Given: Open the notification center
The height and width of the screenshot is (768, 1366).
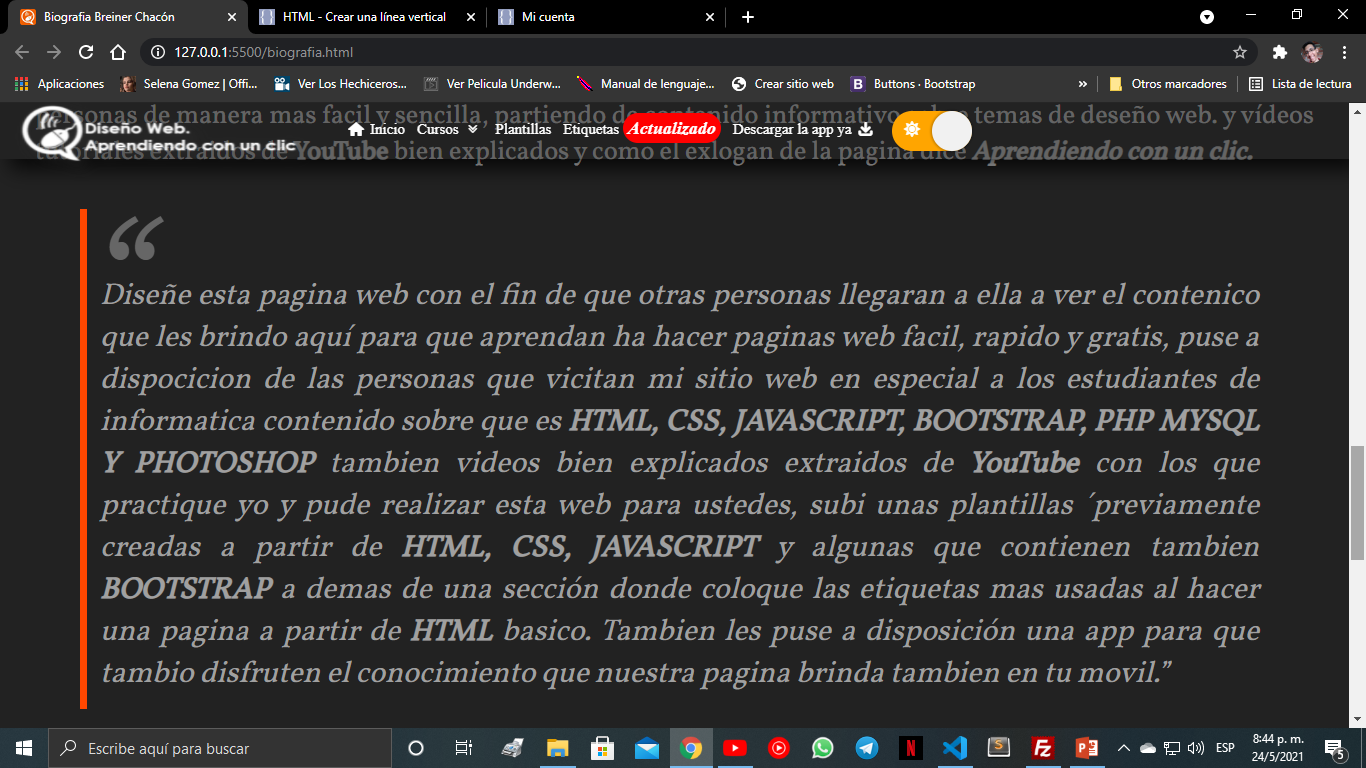Looking at the screenshot, I should (x=1335, y=748).
